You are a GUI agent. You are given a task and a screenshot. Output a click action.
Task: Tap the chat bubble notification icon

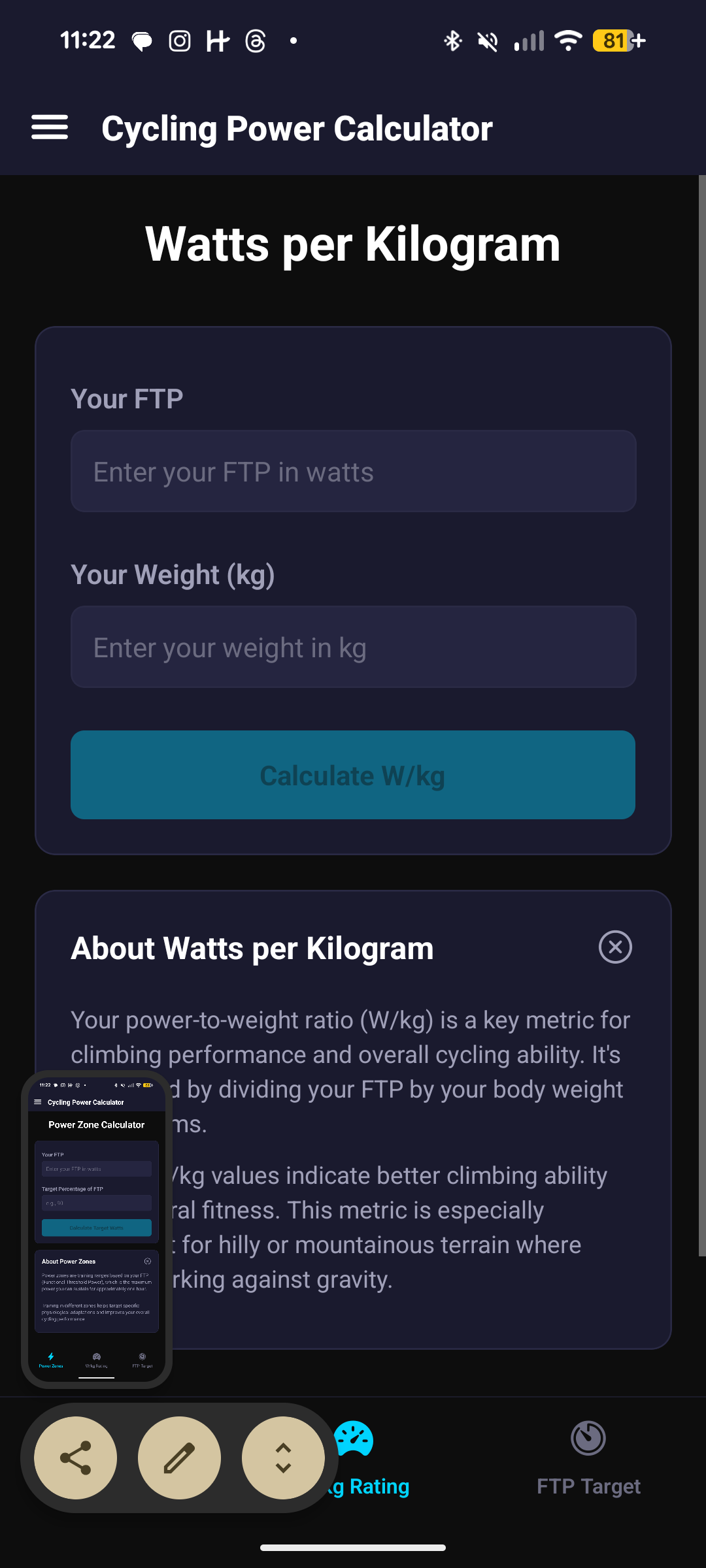click(x=142, y=41)
